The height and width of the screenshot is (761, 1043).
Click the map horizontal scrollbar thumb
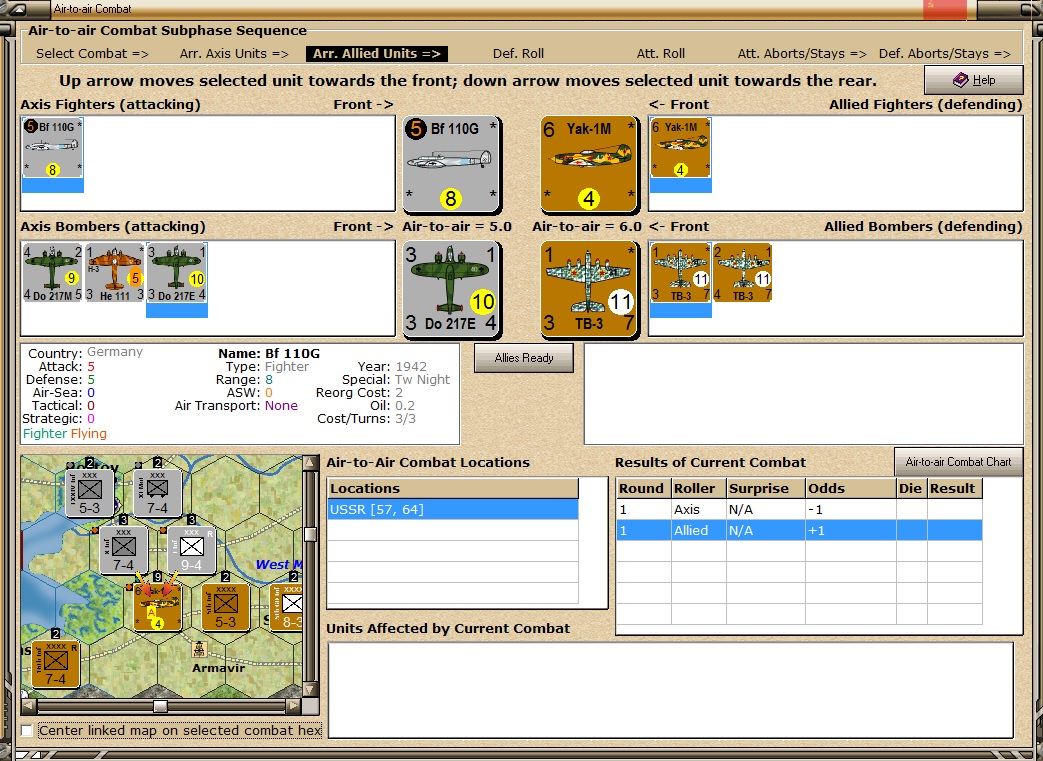coord(160,706)
